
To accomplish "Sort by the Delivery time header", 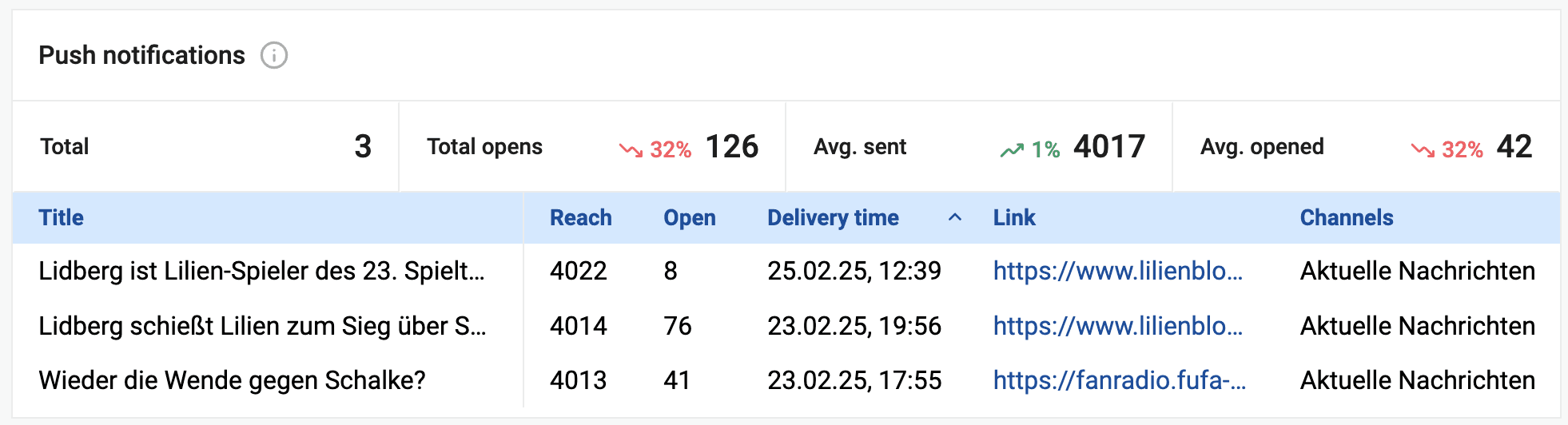I will (x=833, y=217).
